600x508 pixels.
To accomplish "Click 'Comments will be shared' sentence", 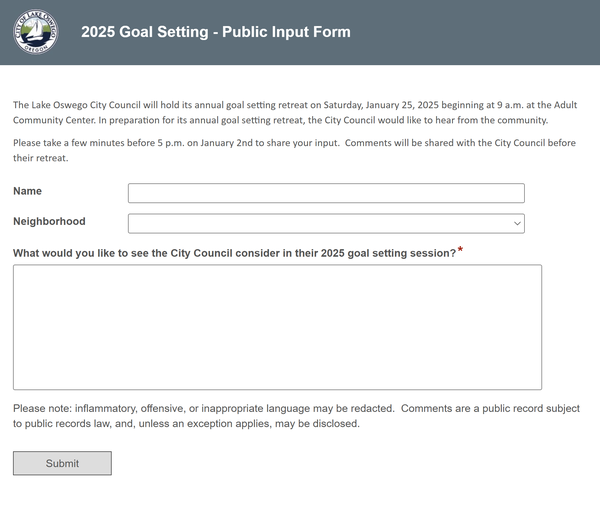I will [x=460, y=143].
